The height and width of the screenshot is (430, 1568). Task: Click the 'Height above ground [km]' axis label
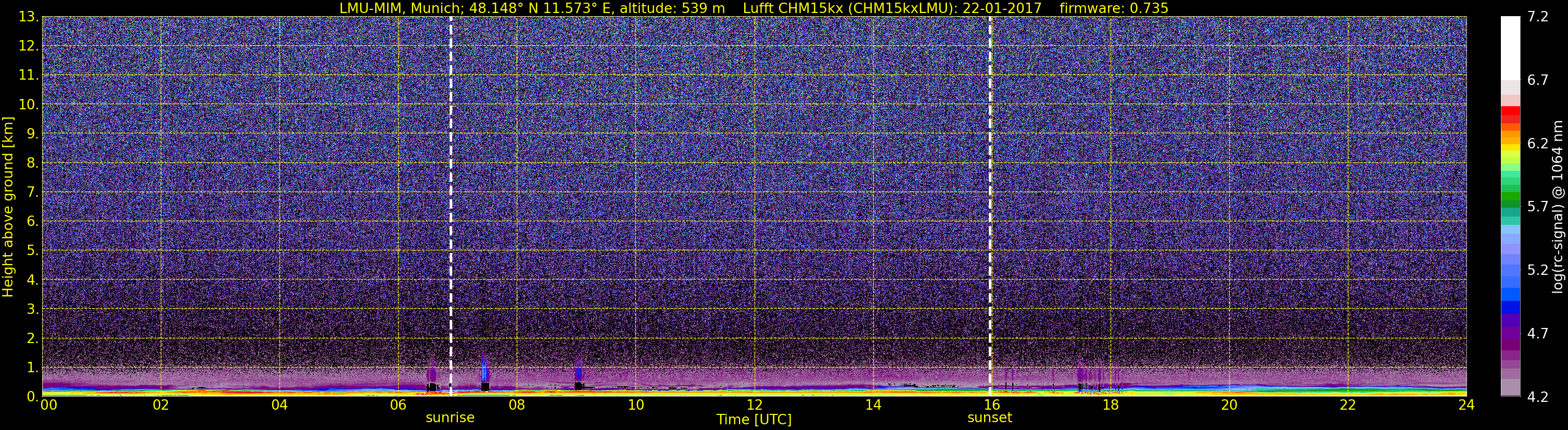click(x=8, y=207)
